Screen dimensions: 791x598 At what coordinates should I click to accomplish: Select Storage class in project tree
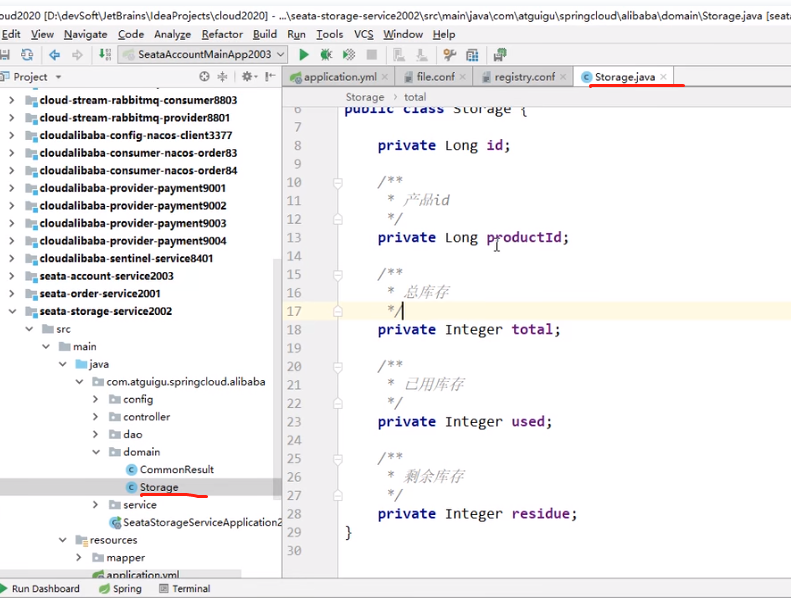click(159, 487)
